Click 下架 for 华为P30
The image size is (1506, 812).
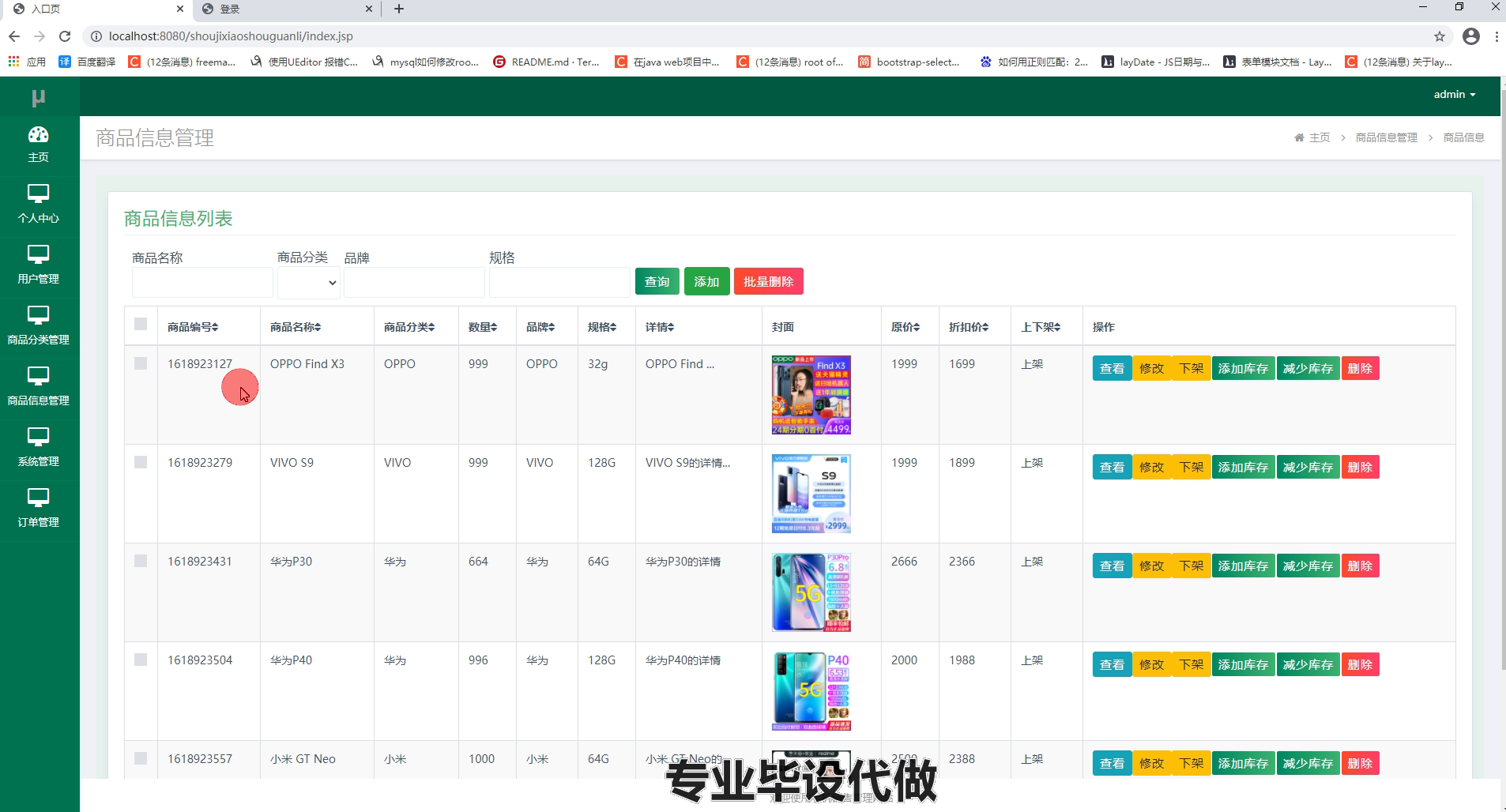tap(1192, 566)
